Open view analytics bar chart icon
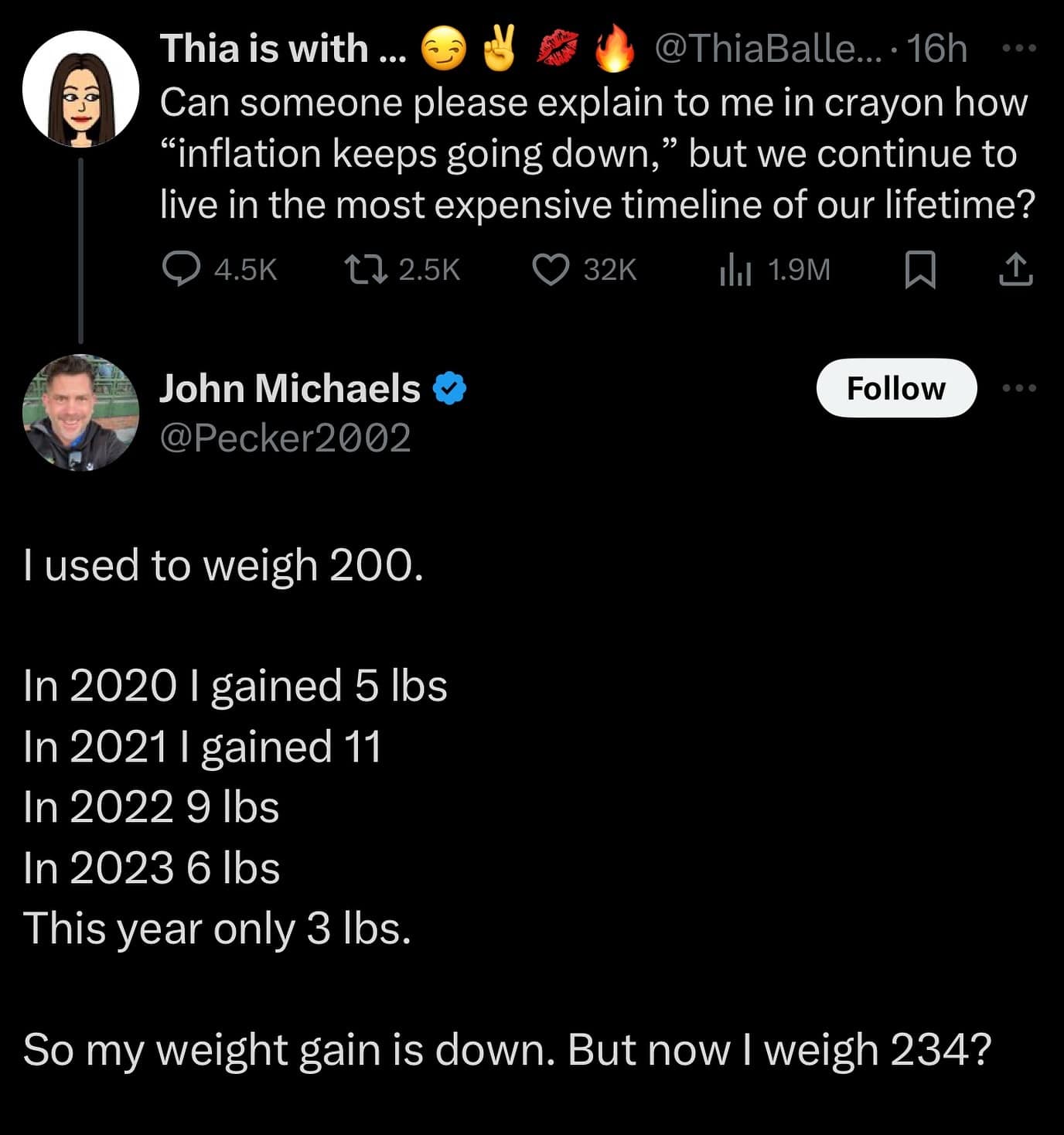Viewport: 1064px width, 1135px height. click(735, 270)
